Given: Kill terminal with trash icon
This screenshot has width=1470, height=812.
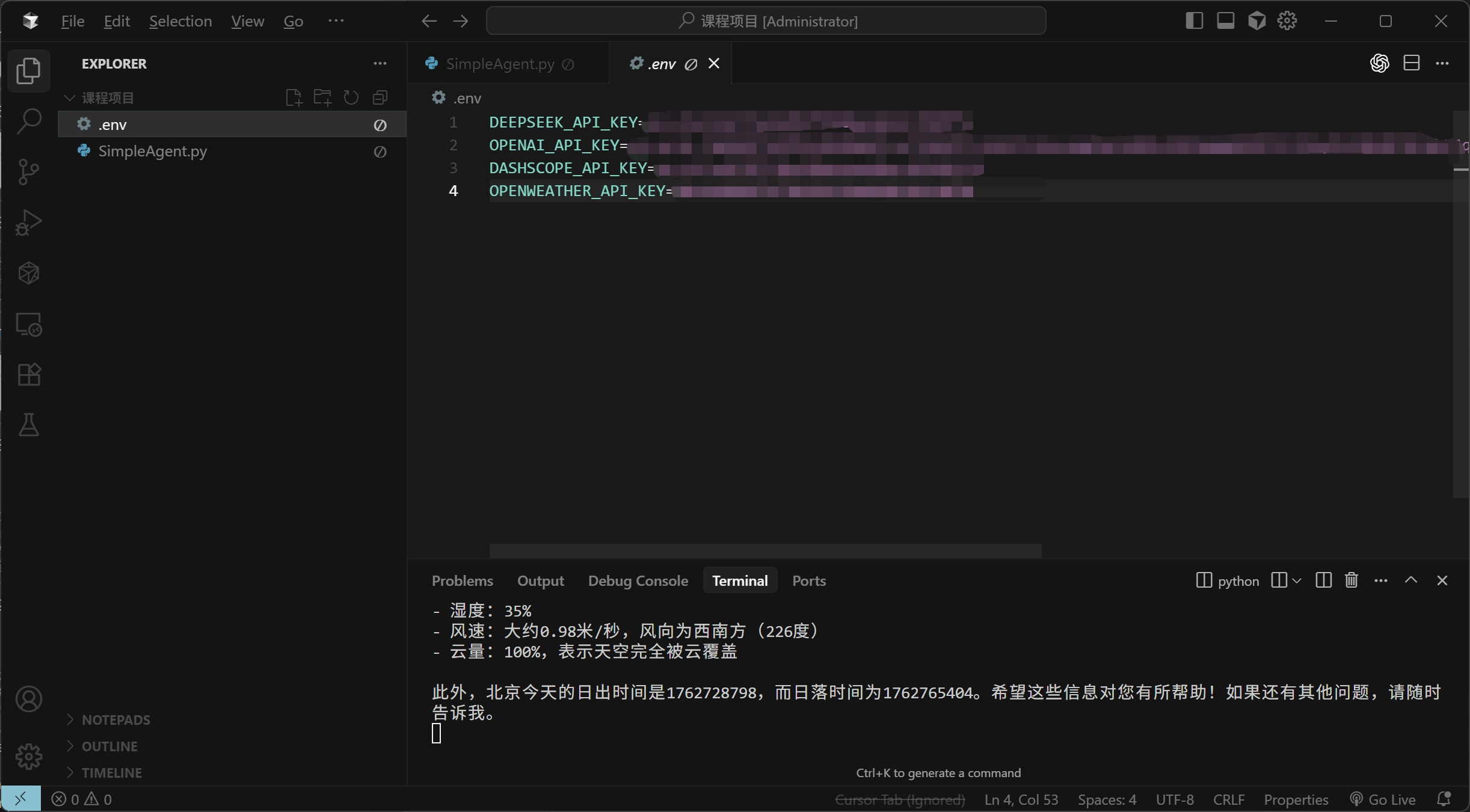Looking at the screenshot, I should 1352,580.
